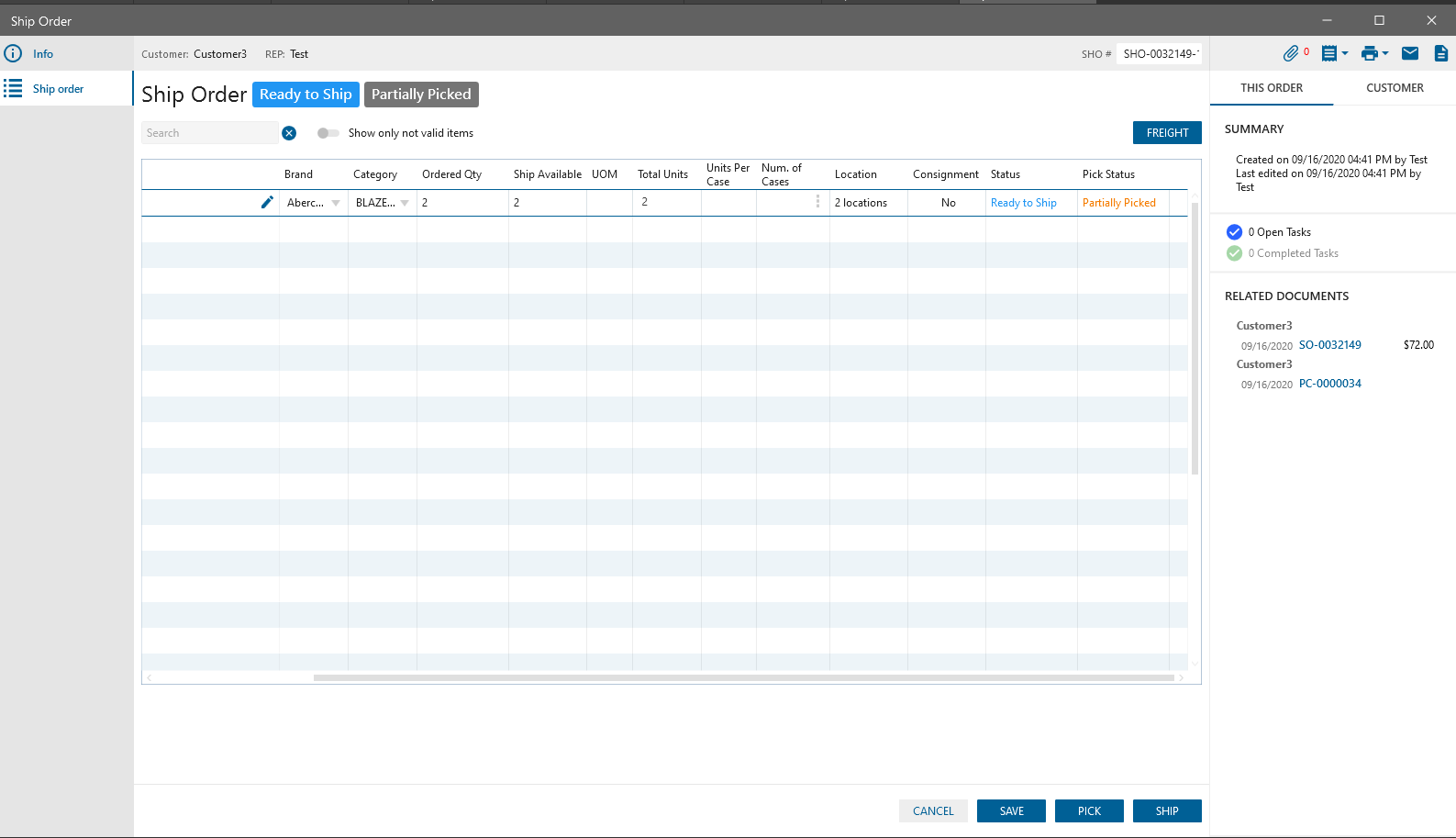The image size is (1456, 838).
Task: Click into the Search field
Action: pyautogui.click(x=209, y=133)
